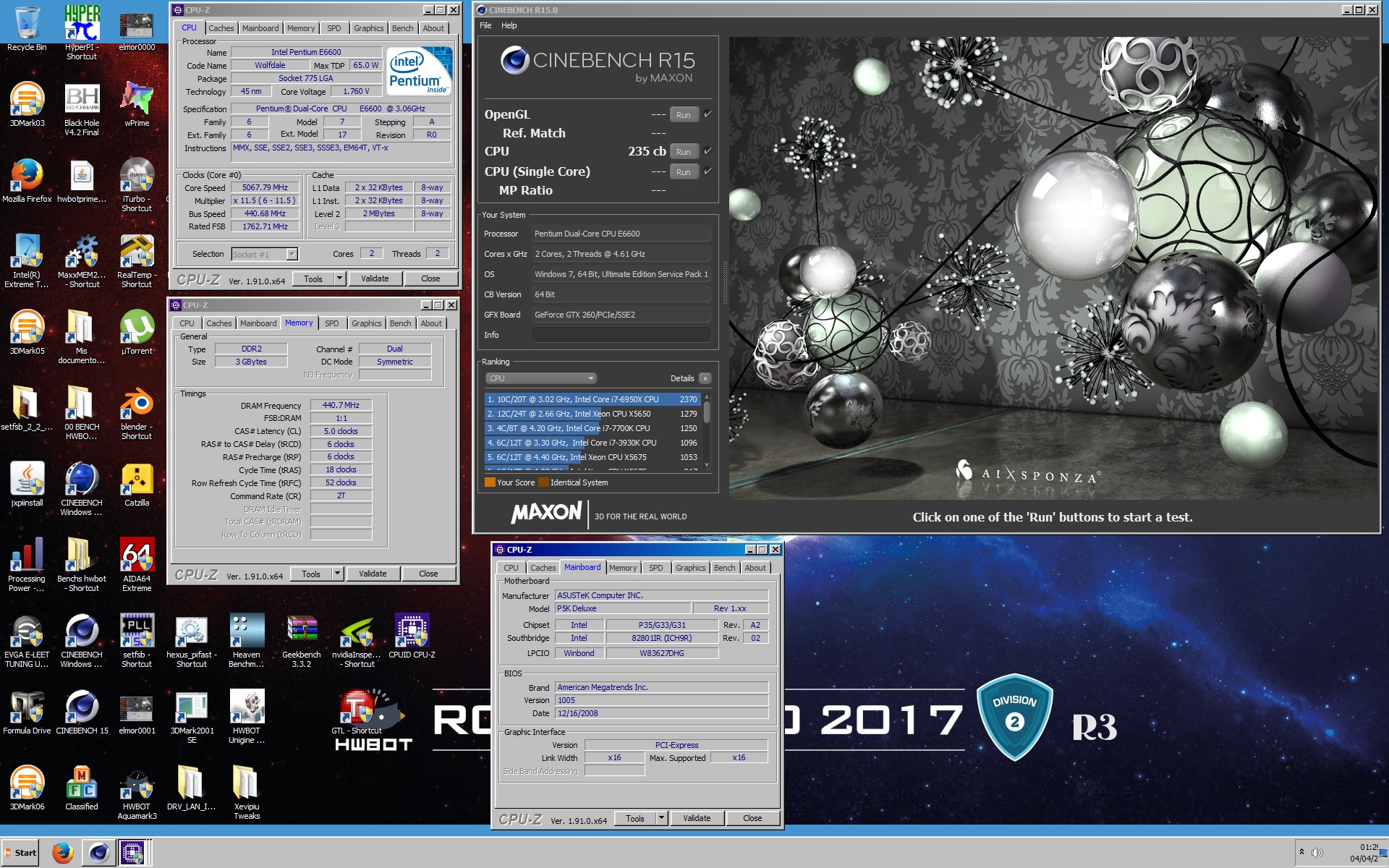Viewport: 1389px width, 868px height.
Task: Toggle the CPU test checkbox
Action: coord(708,151)
